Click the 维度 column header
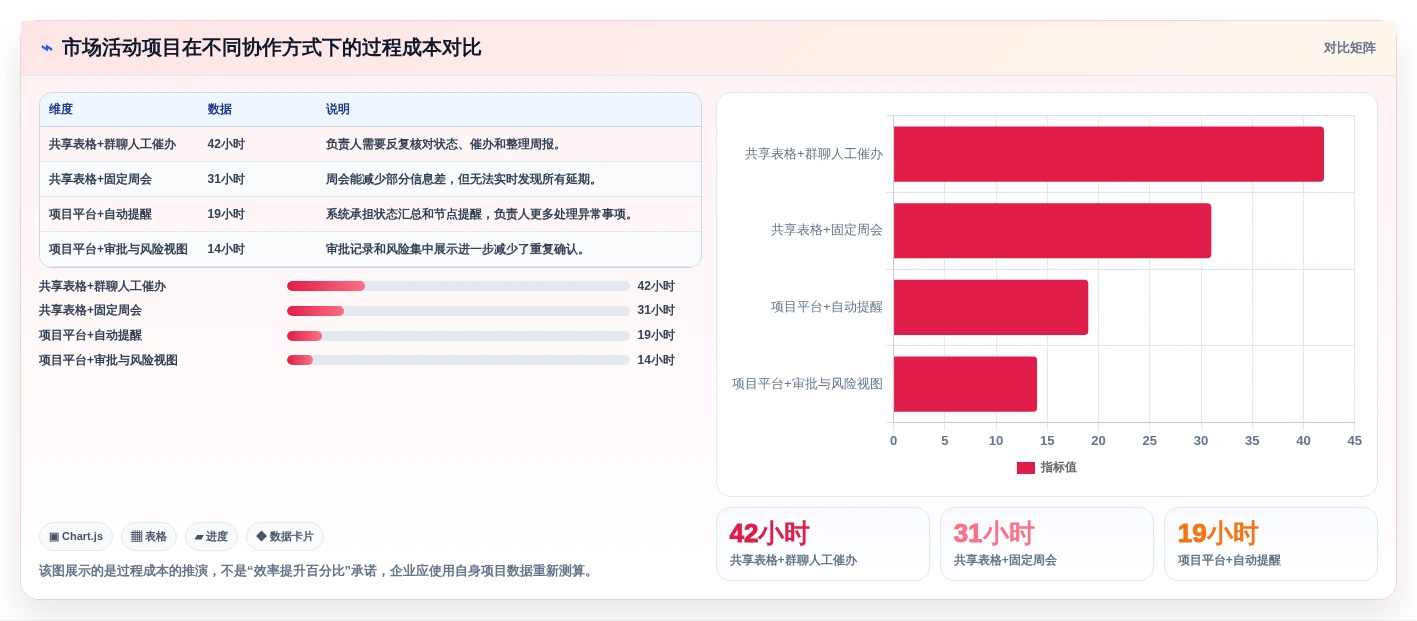 click(61, 110)
